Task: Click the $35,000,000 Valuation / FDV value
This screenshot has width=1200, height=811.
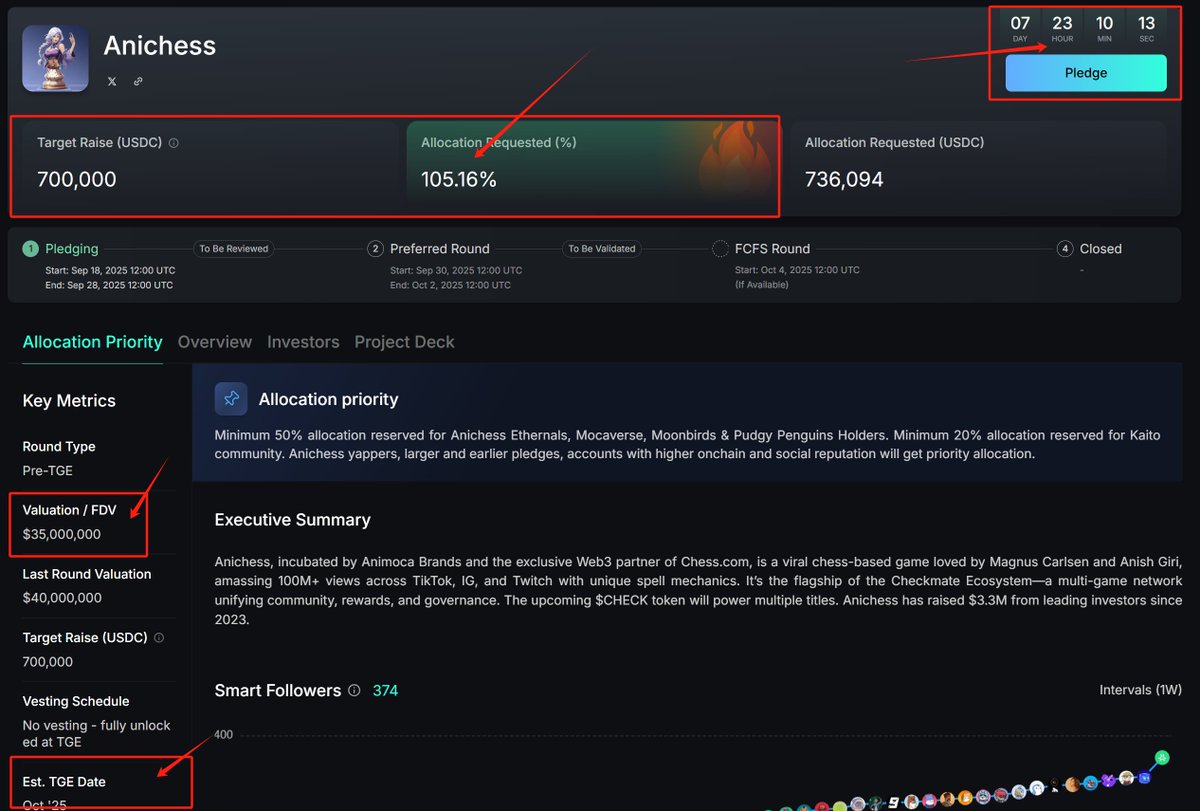Action: (62, 534)
